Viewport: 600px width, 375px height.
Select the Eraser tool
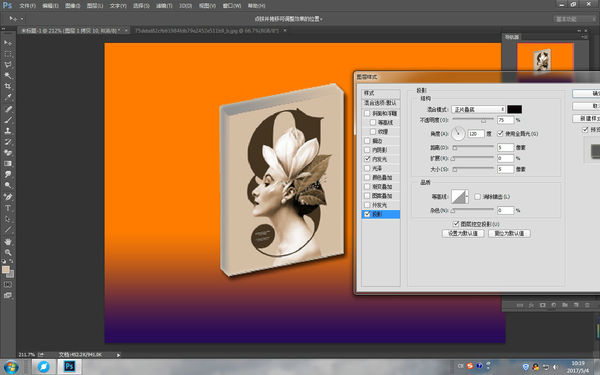coord(8,152)
